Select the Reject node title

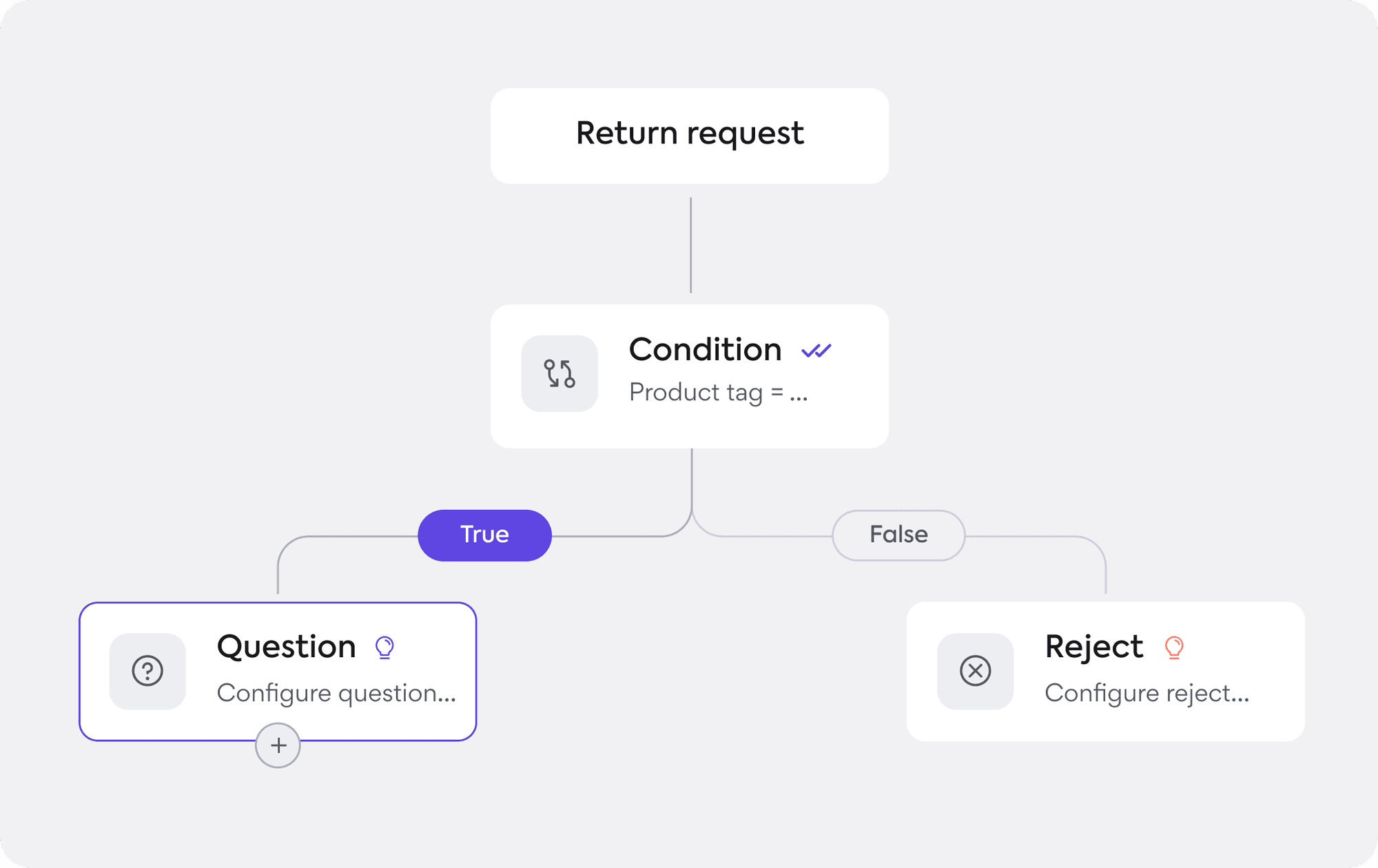(x=1093, y=647)
